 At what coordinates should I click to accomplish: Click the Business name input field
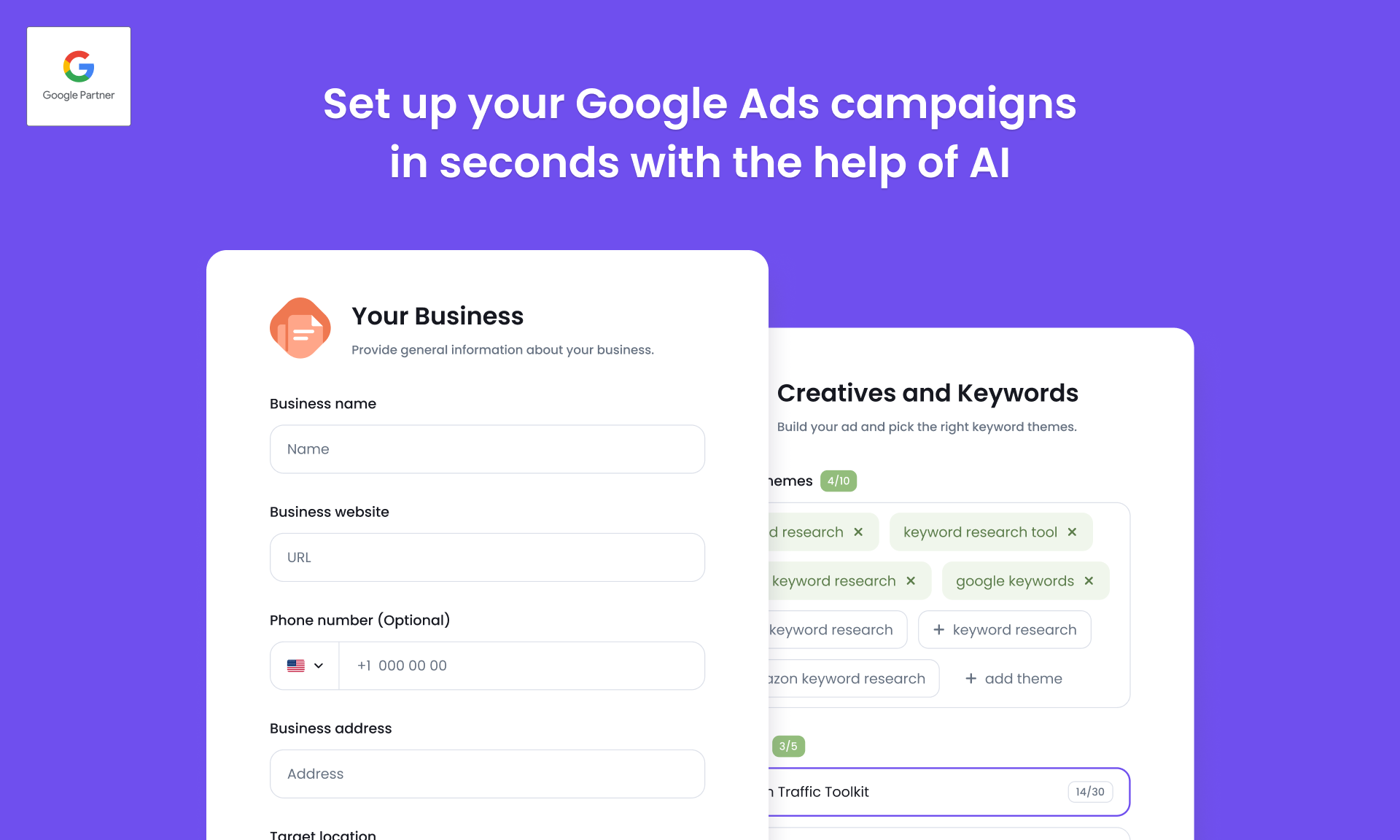click(487, 449)
